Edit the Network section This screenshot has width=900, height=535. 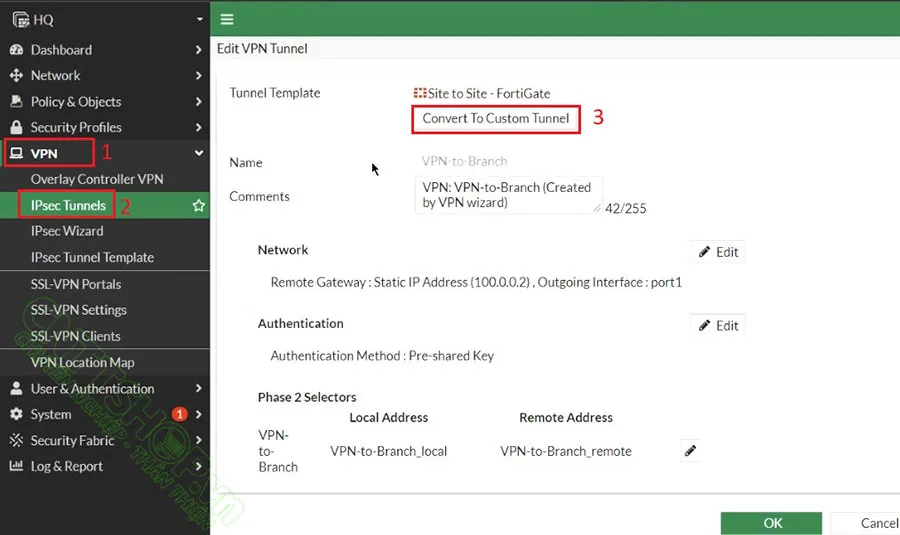[x=718, y=252]
